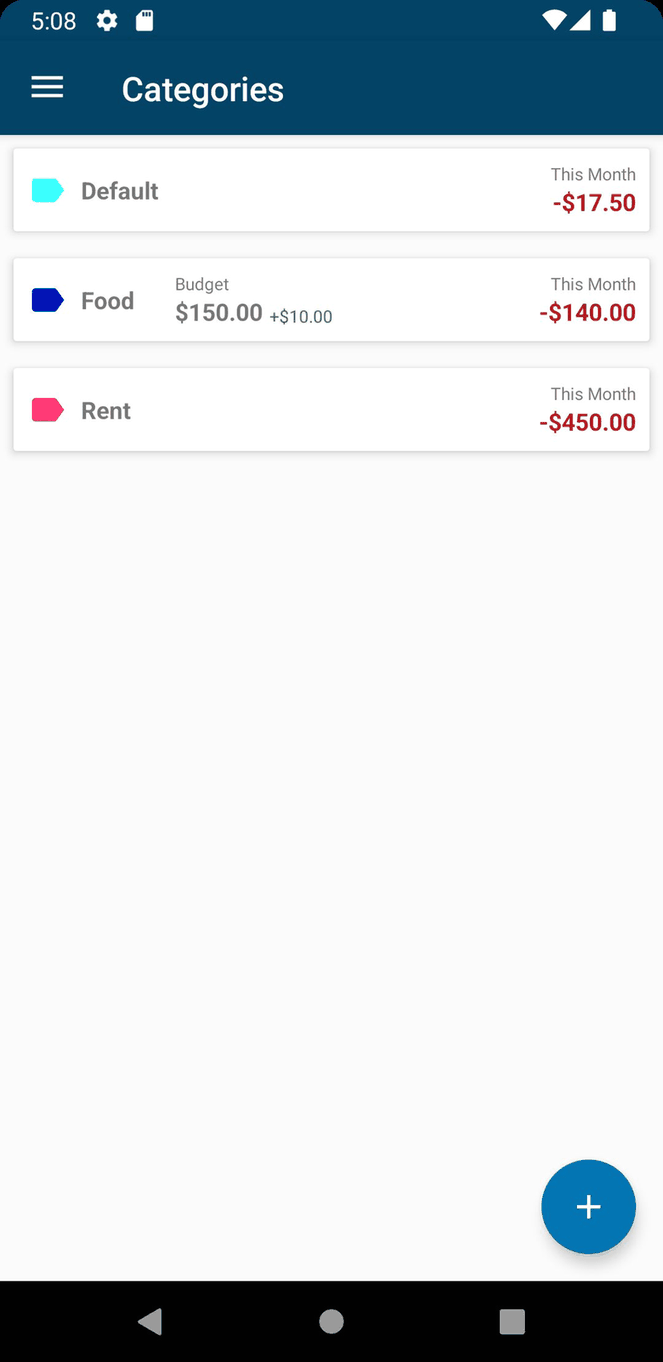Tap the SD card icon in the status bar
This screenshot has height=1362, width=663.
click(144, 20)
